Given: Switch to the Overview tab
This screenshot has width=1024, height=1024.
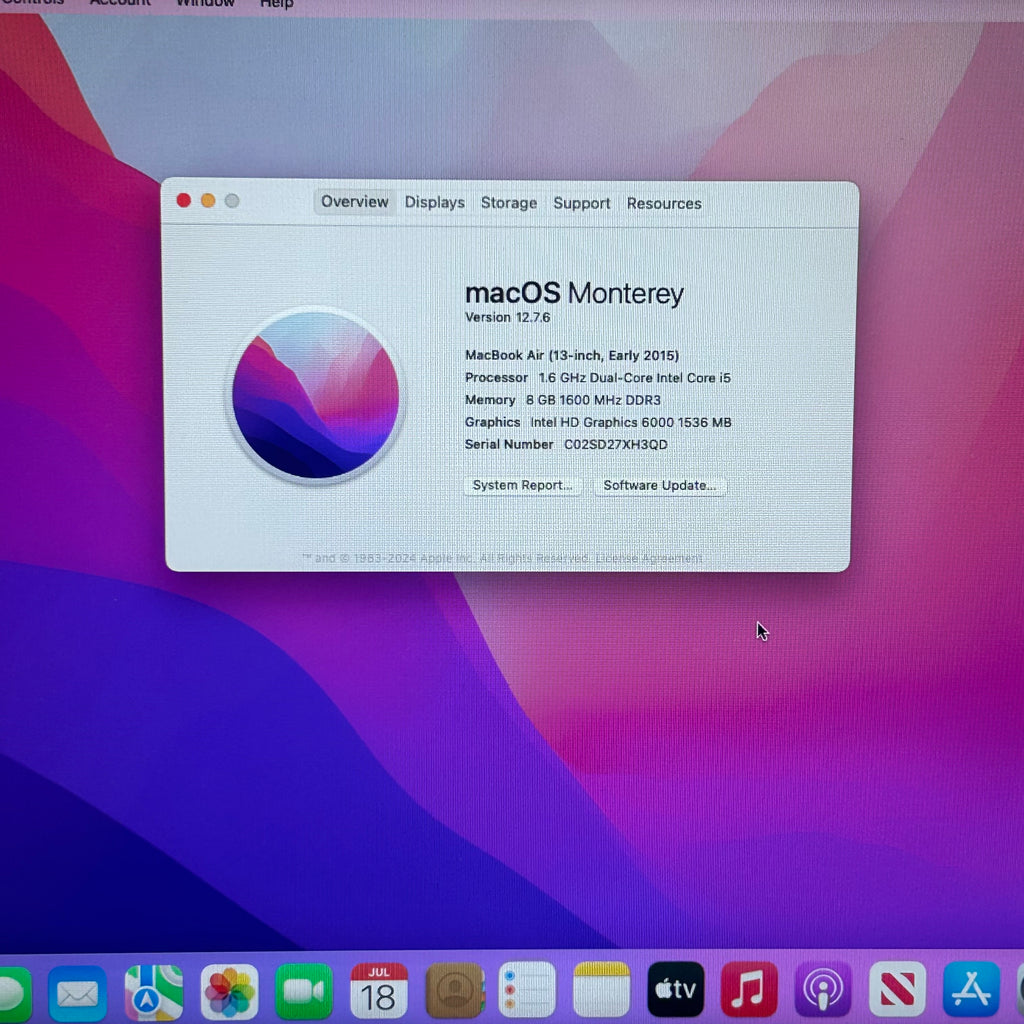Looking at the screenshot, I should pyautogui.click(x=355, y=202).
